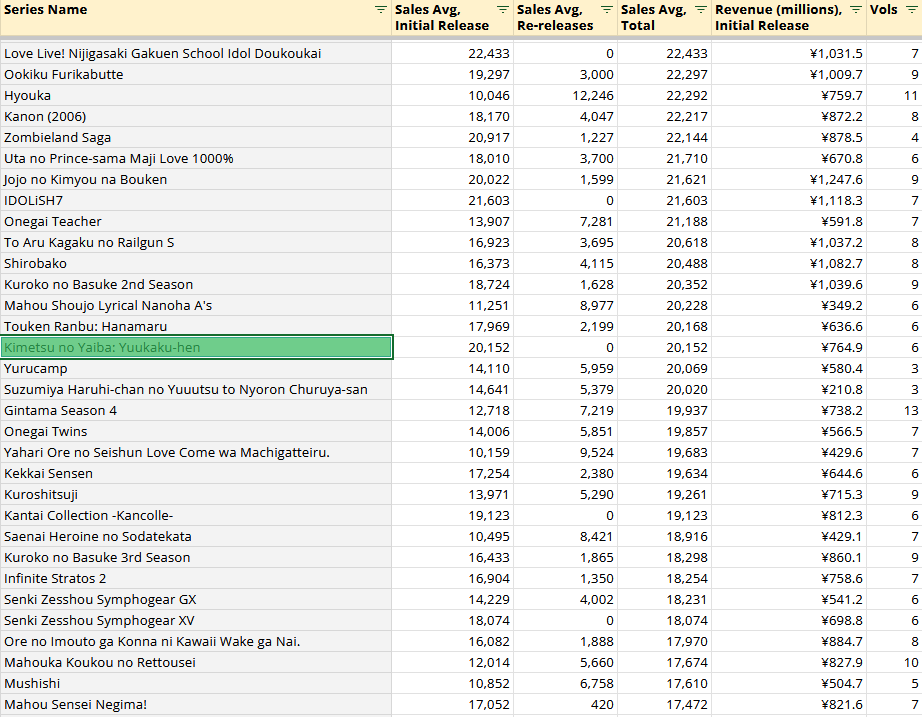The height and width of the screenshot is (717, 922).
Task: Select the Ookiku Furikabutte cell
Action: pos(196,75)
